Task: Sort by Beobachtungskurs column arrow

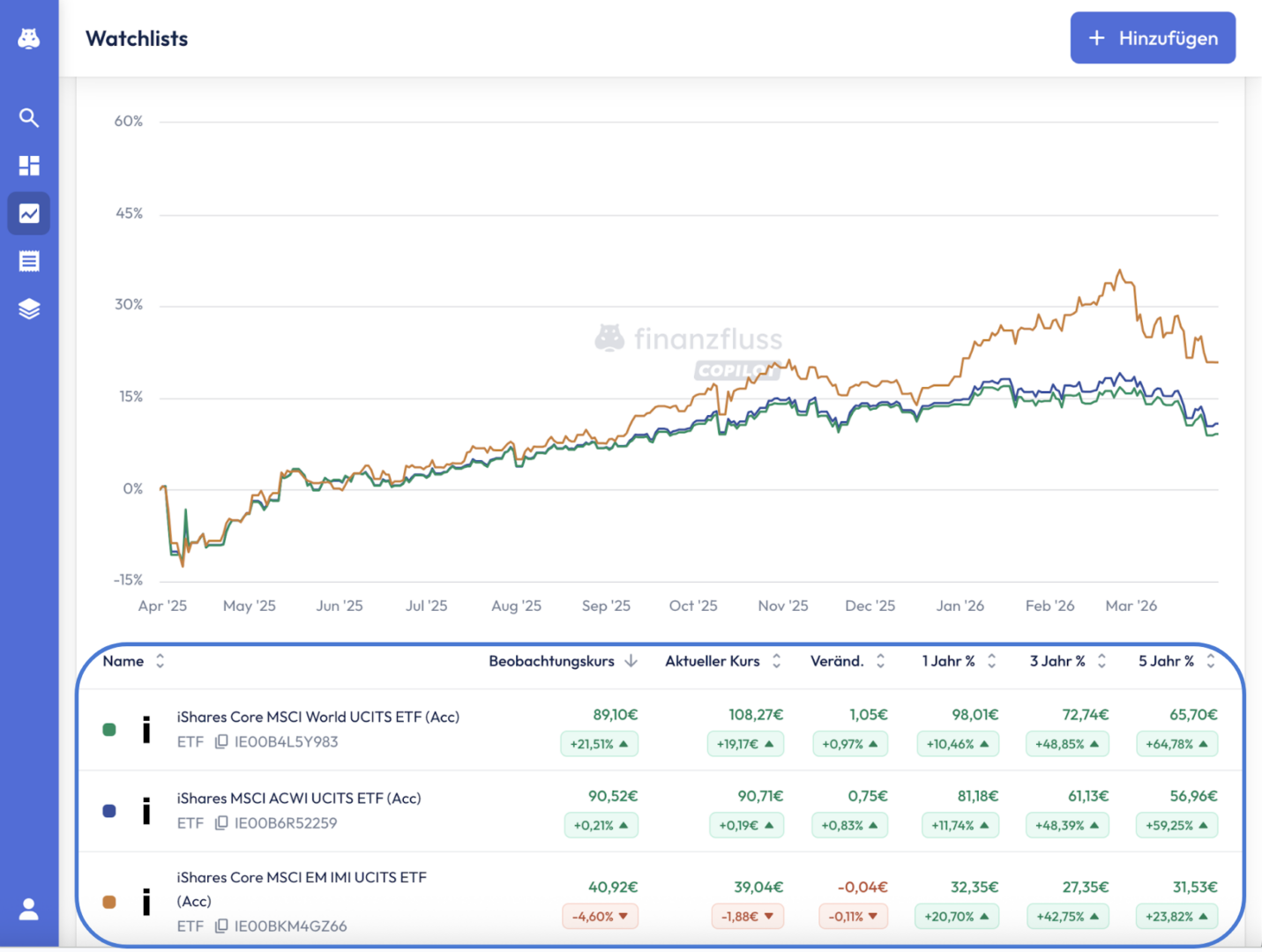Action: (x=631, y=661)
